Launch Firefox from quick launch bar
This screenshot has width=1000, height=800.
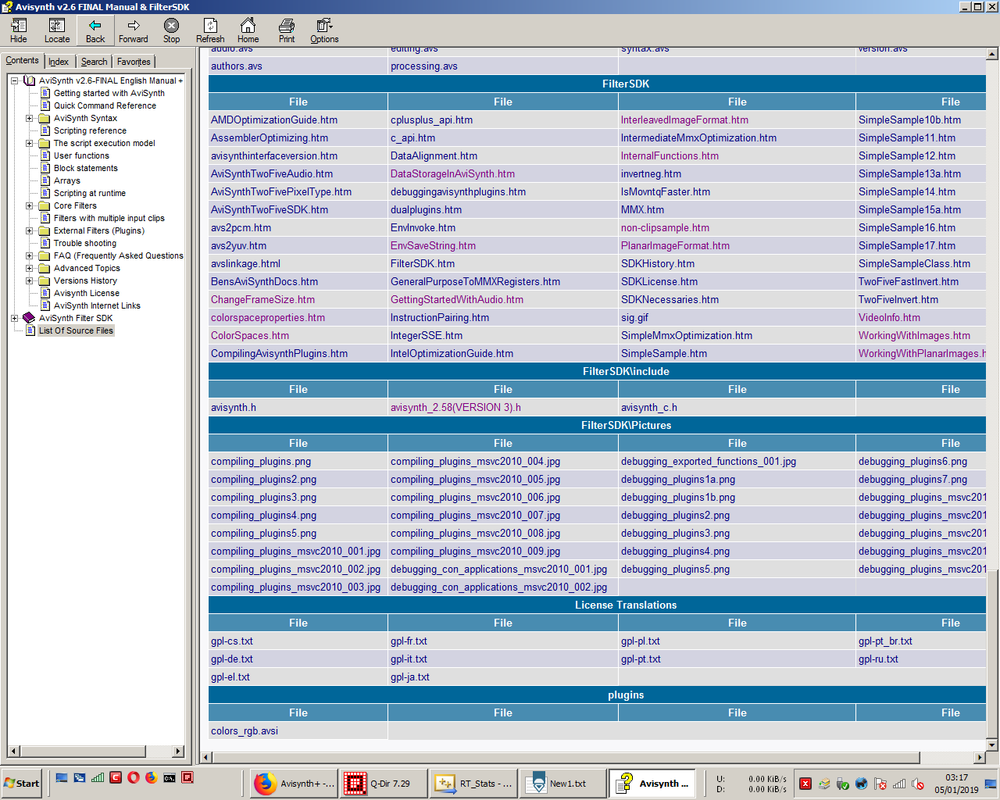[x=151, y=778]
